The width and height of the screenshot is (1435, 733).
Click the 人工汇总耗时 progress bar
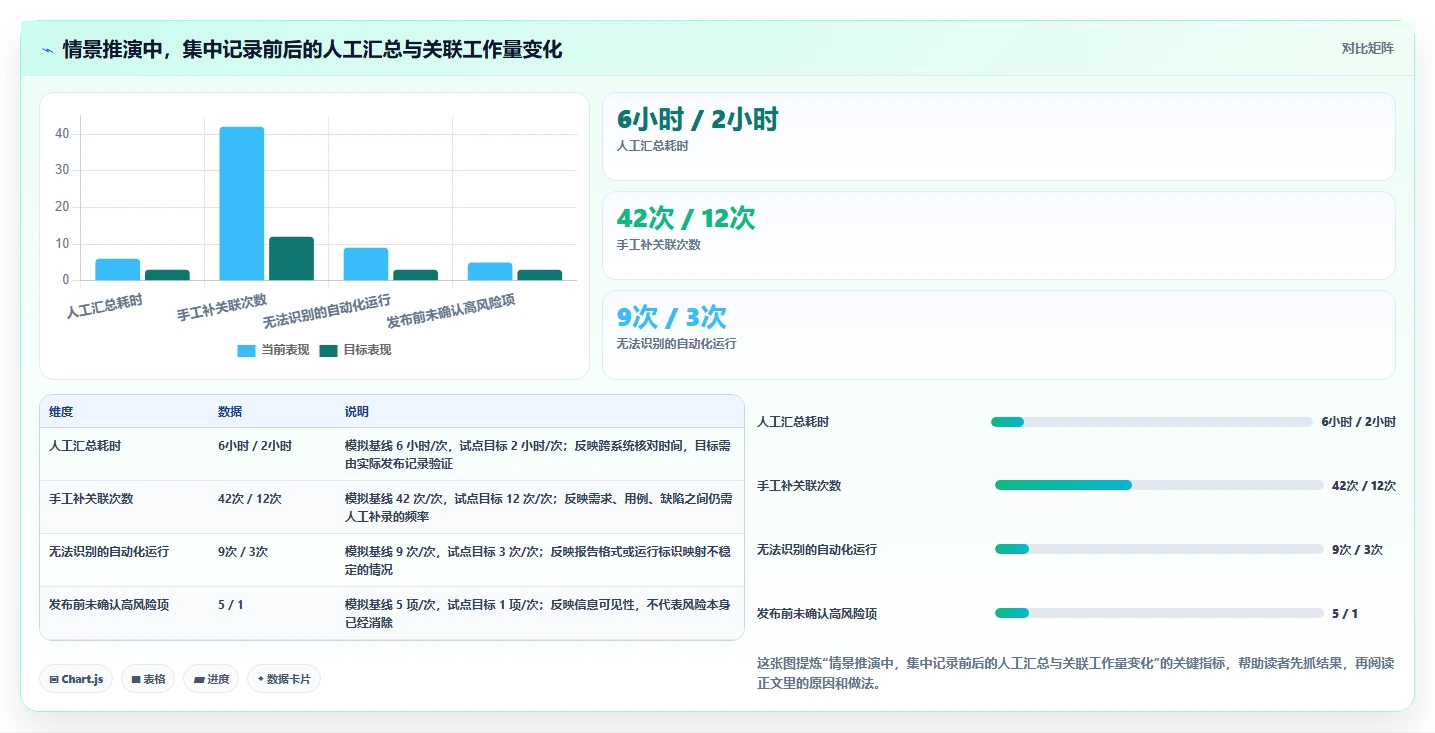pos(1151,422)
